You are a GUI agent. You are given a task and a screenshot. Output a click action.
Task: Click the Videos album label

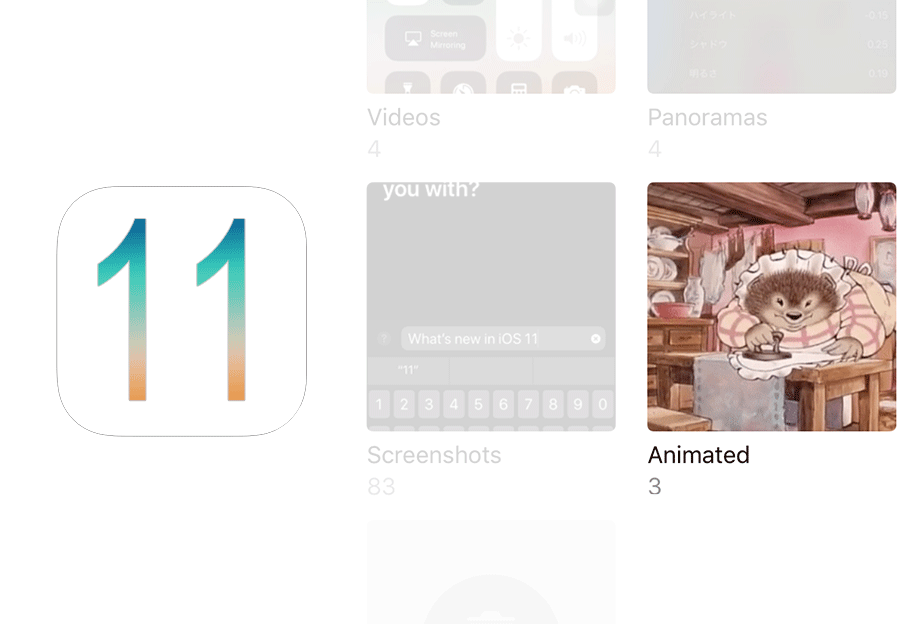tap(403, 117)
